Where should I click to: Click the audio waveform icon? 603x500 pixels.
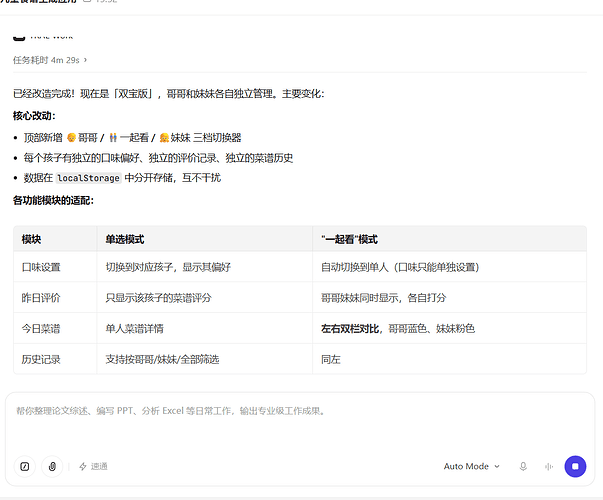[x=549, y=467]
